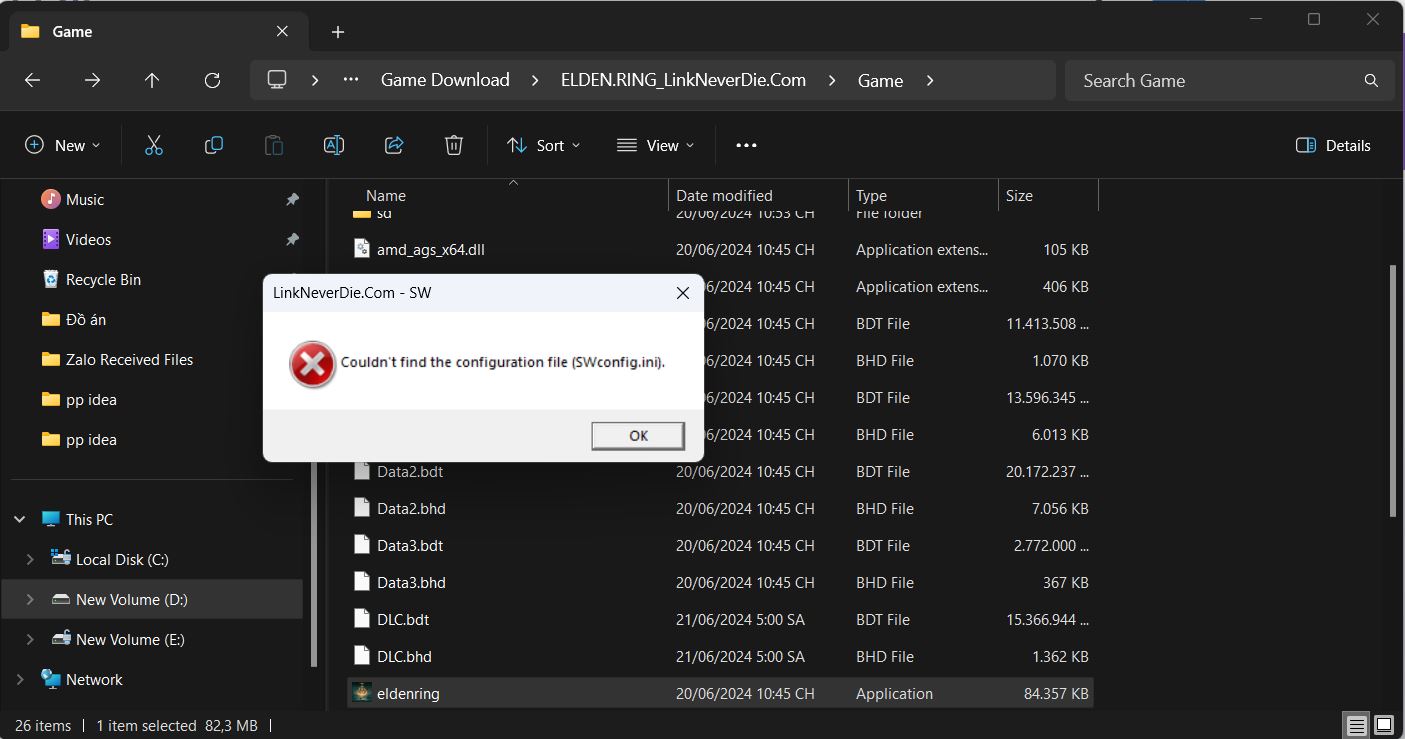
Task: Collapse the This PC tree node
Action: [20, 519]
